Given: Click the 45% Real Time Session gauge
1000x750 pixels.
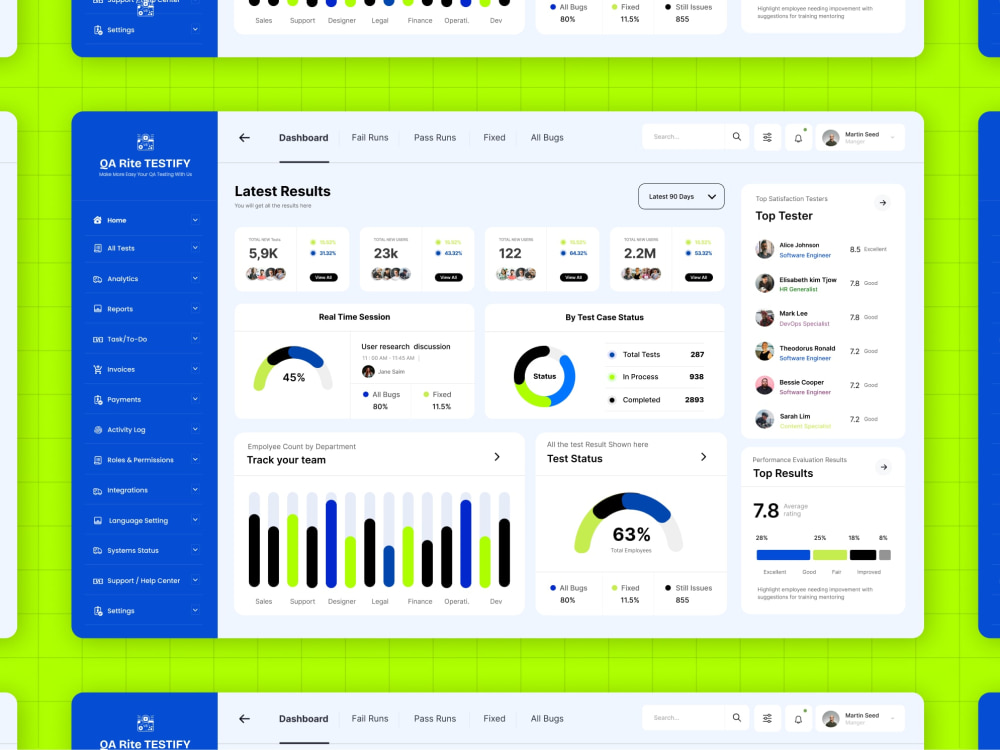Looking at the screenshot, I should 293,369.
